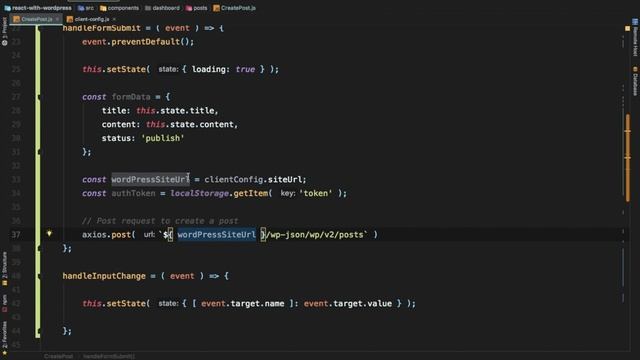The height and width of the screenshot is (360, 640).
Task: Click event.target.value in setState
Action: [x=348, y=304]
